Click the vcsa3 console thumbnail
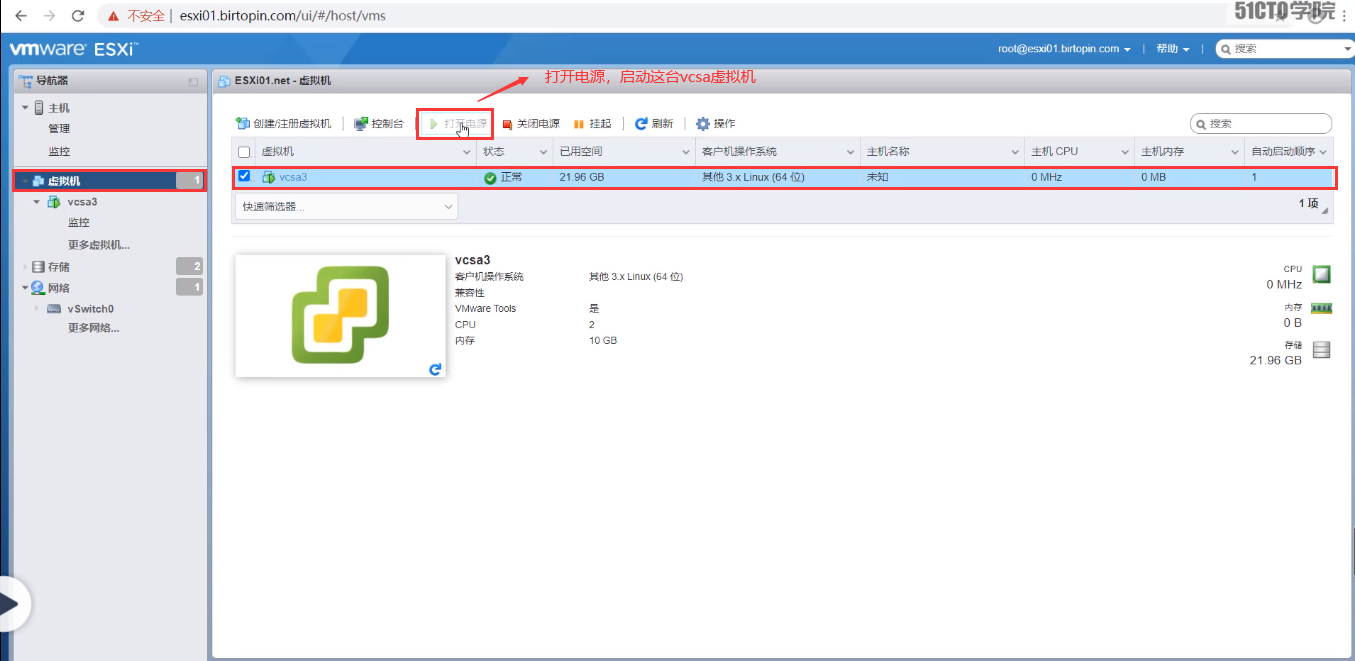 340,315
